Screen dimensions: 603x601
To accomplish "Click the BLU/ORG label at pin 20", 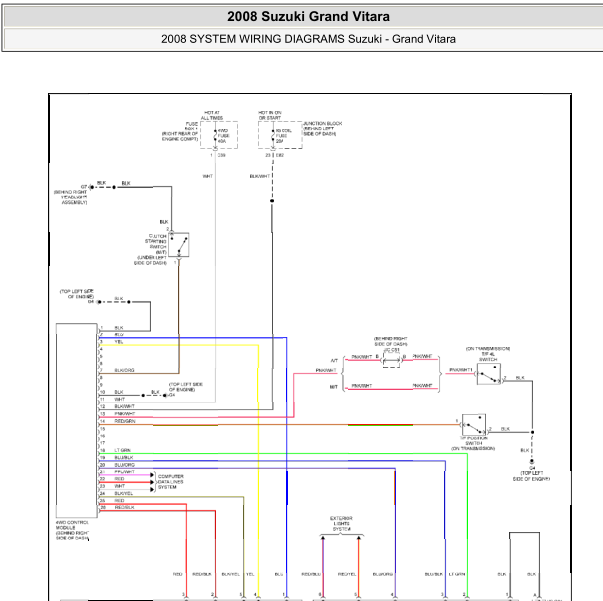I will coord(125,465).
